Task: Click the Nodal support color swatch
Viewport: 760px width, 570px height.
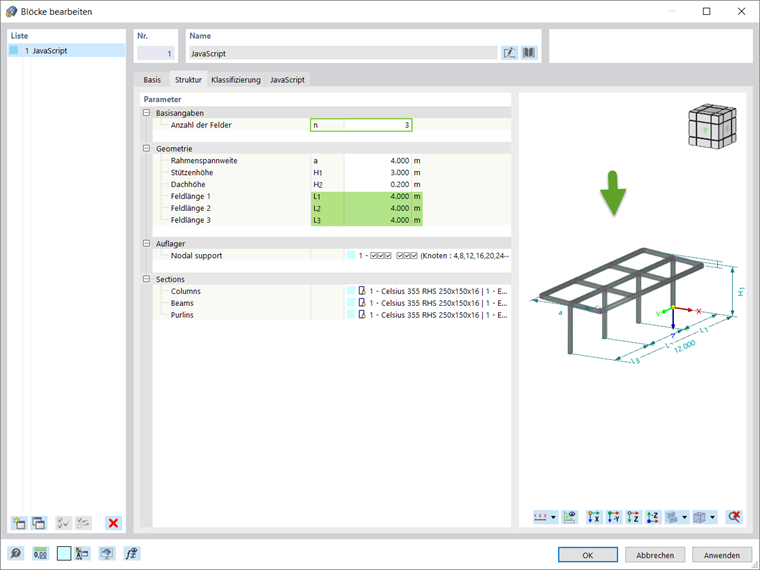Action: [351, 255]
